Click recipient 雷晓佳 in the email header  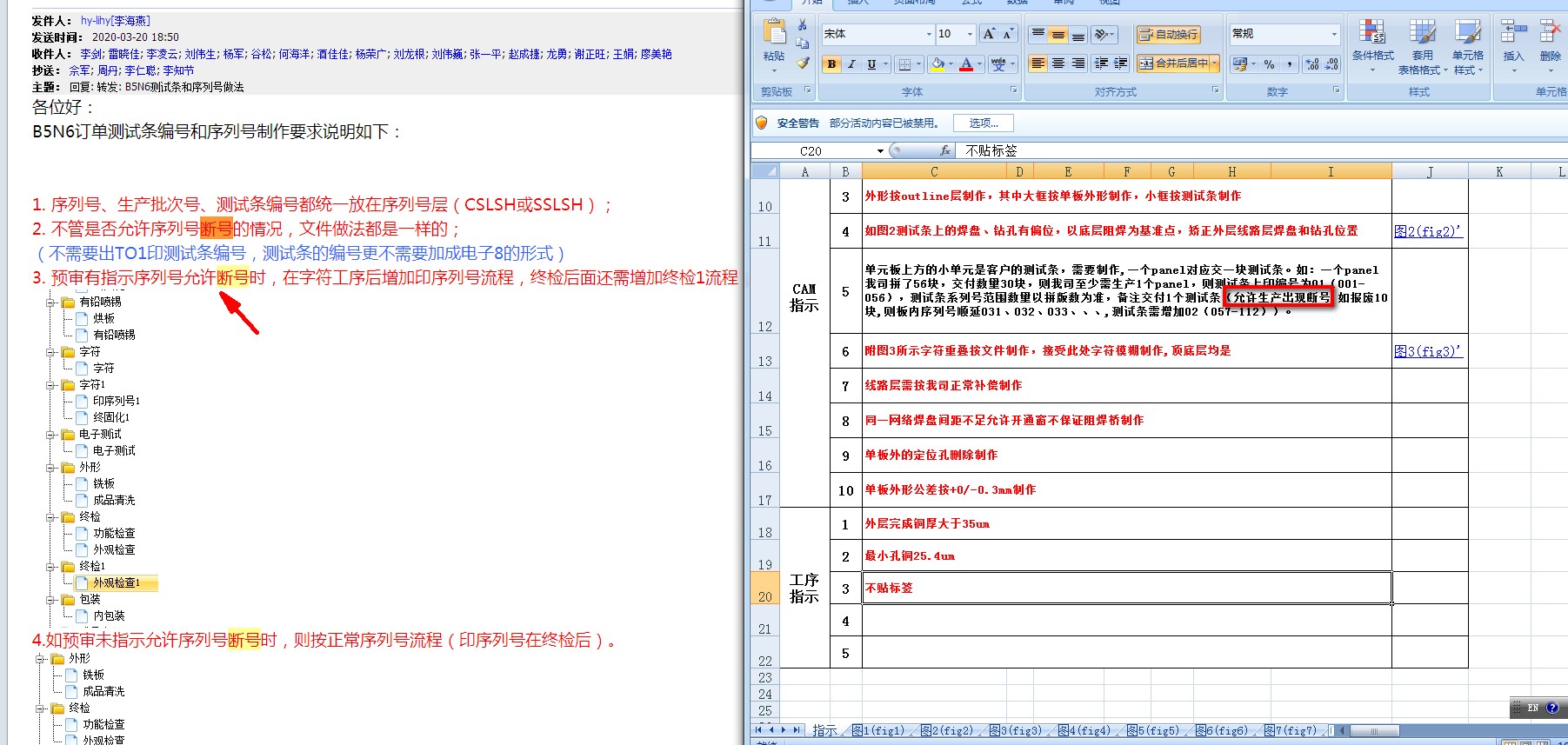tap(123, 54)
